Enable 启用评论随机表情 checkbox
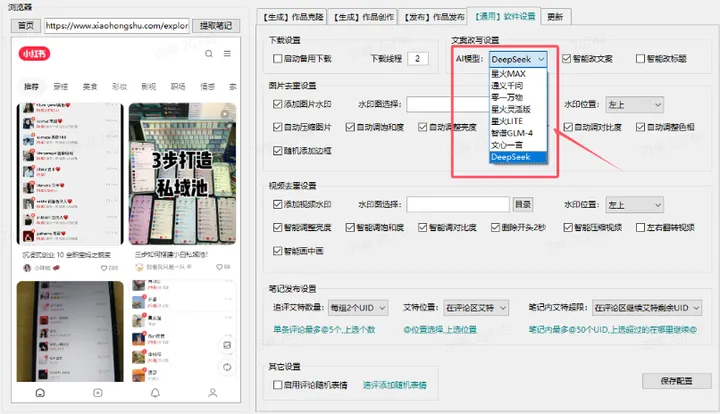Image resolution: width=720 pixels, height=414 pixels. [277, 385]
